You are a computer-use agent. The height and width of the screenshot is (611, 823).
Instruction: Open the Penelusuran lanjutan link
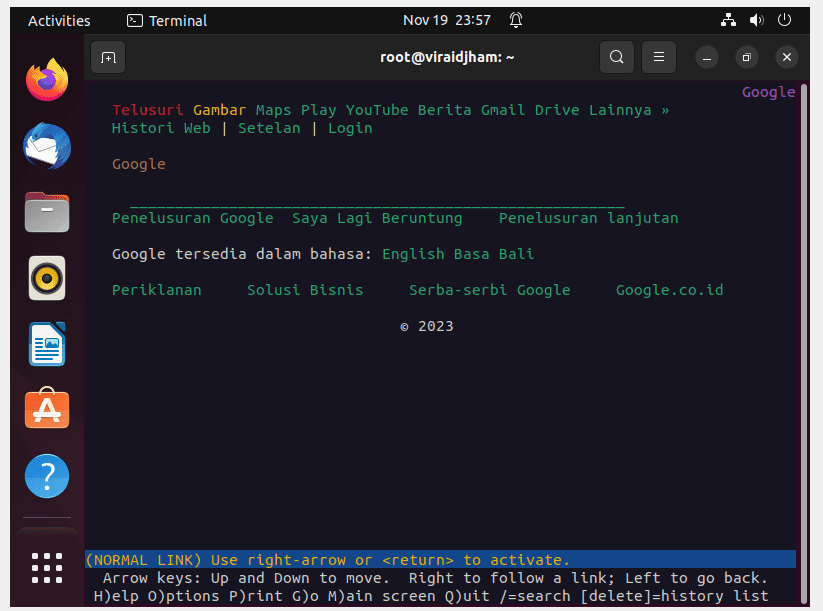(x=588, y=218)
